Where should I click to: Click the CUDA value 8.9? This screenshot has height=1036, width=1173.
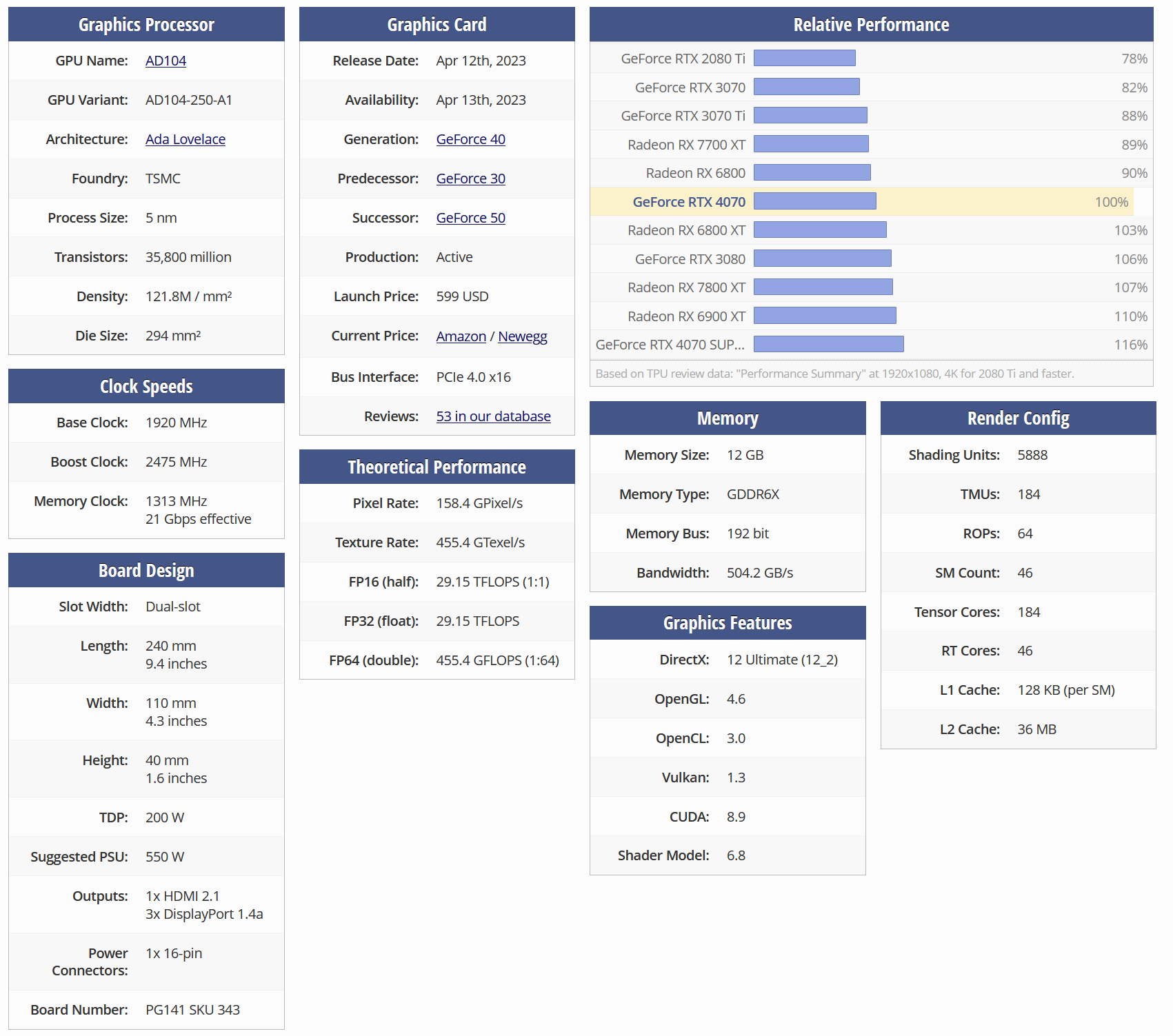tap(736, 817)
